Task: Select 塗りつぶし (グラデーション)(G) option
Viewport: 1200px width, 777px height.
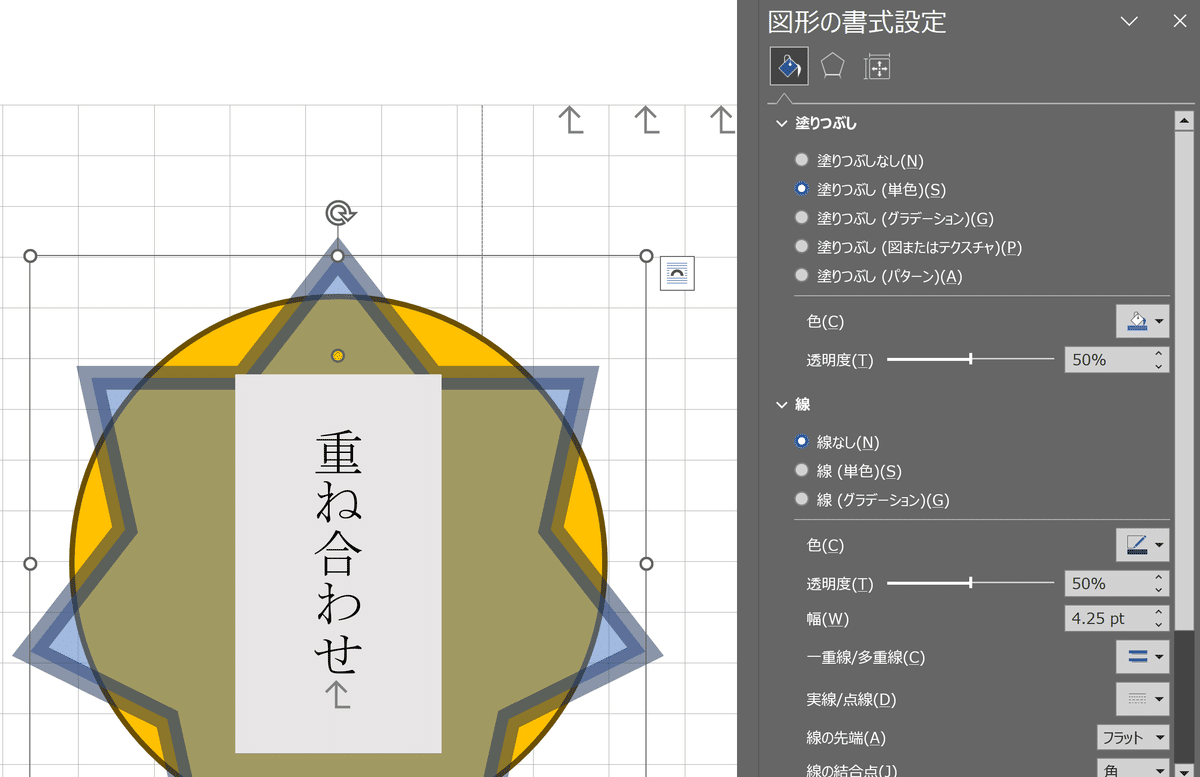Action: tap(801, 218)
